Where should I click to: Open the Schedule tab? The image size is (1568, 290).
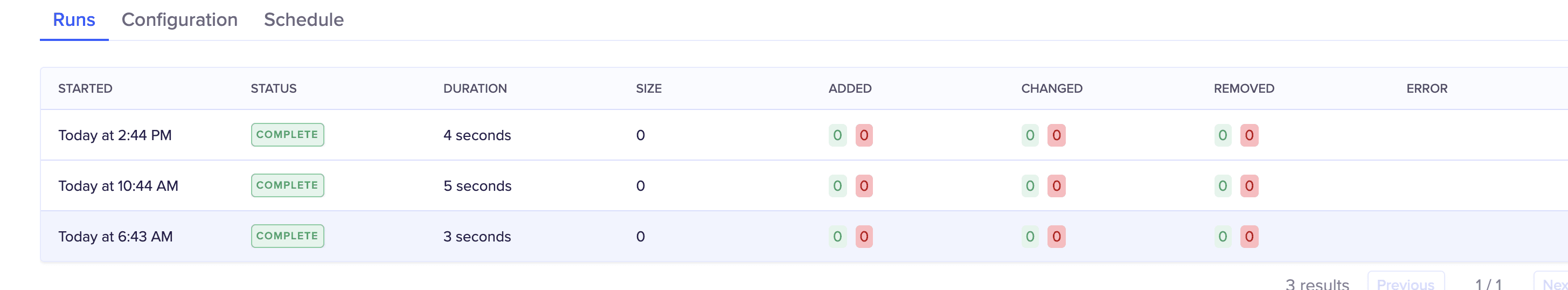point(304,20)
